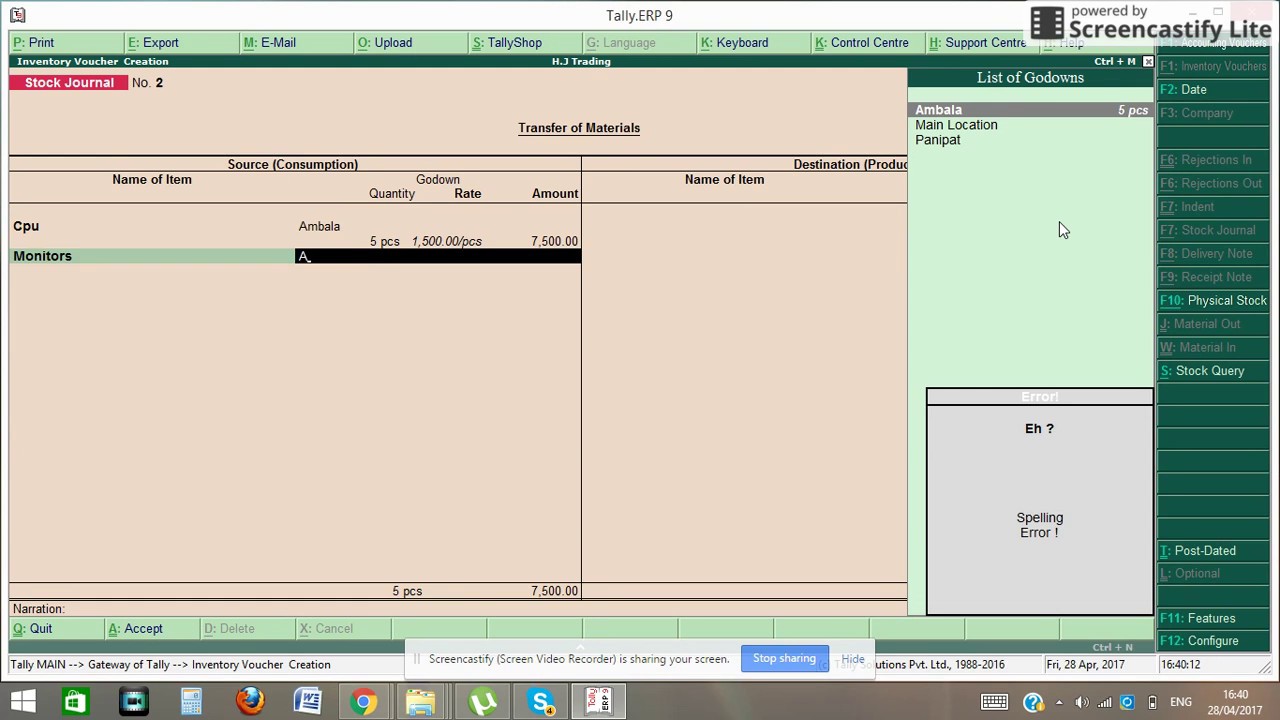This screenshot has width=1280, height=720.
Task: Click Ambala godown under Cpu row
Action: (319, 227)
